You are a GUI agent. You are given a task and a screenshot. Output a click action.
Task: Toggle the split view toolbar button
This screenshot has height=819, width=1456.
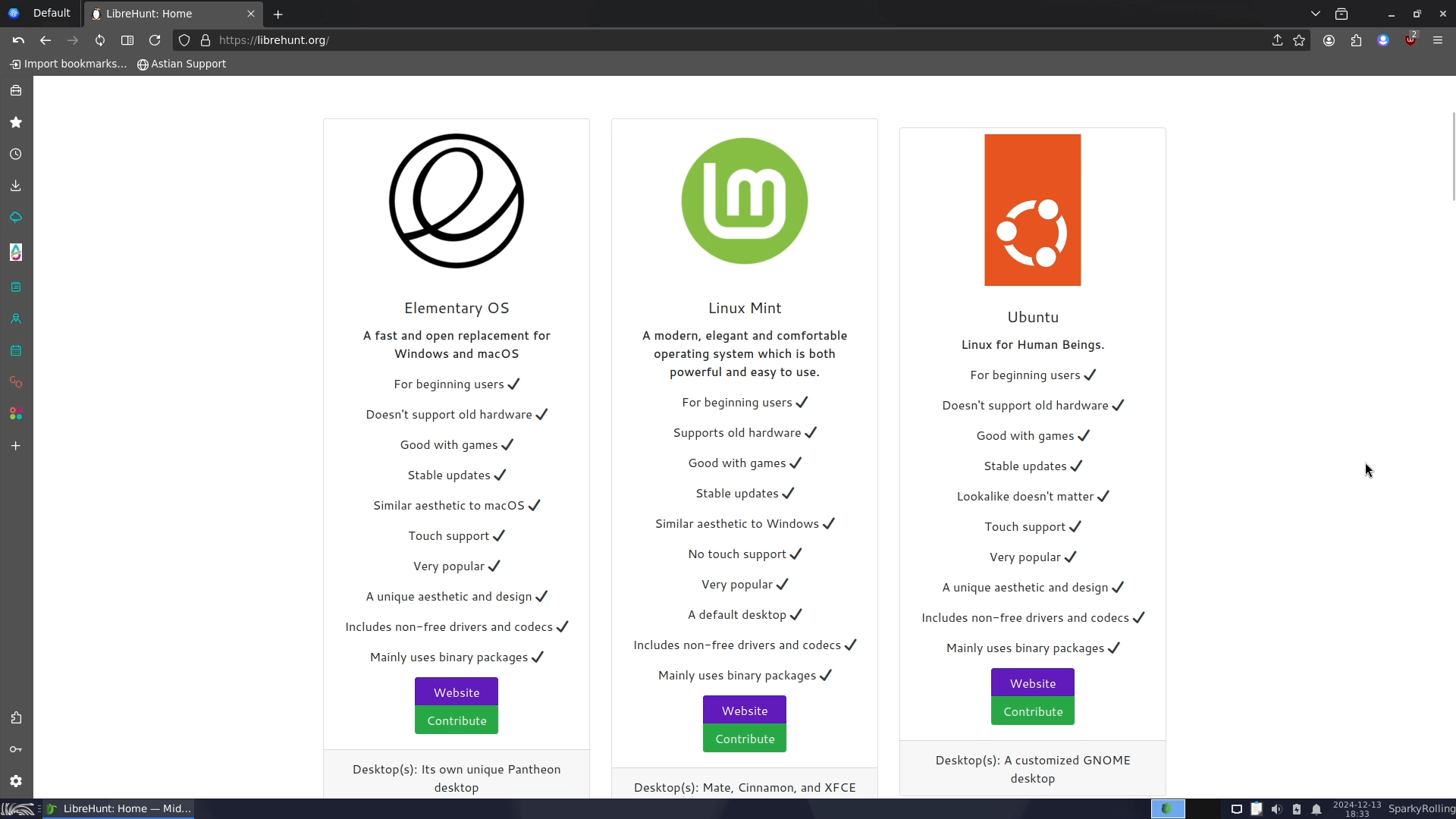click(x=127, y=40)
